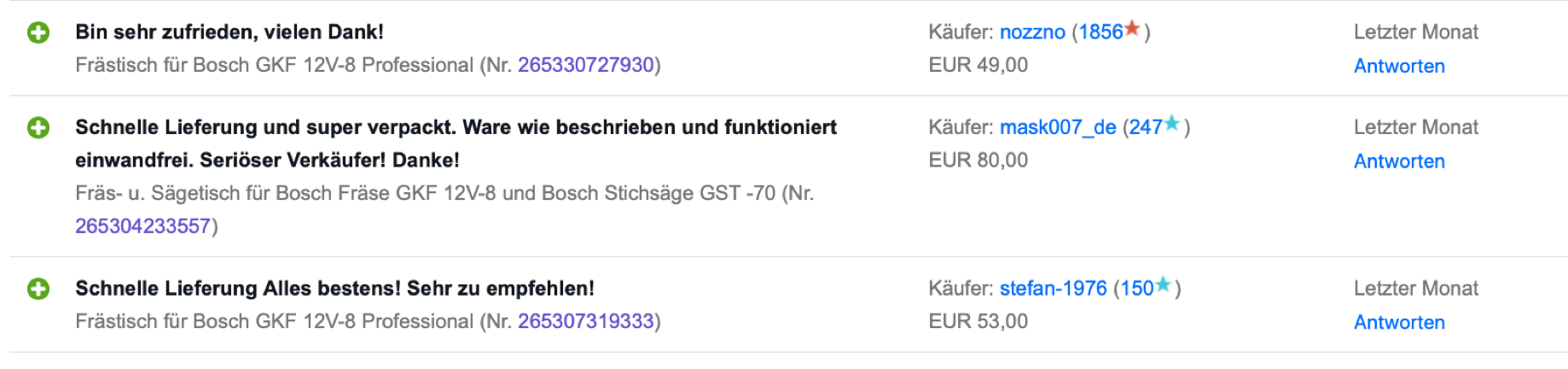Click the green positive feedback icon beside nozzno's comment
Screen dimensions: 1568x369
pos(38,33)
